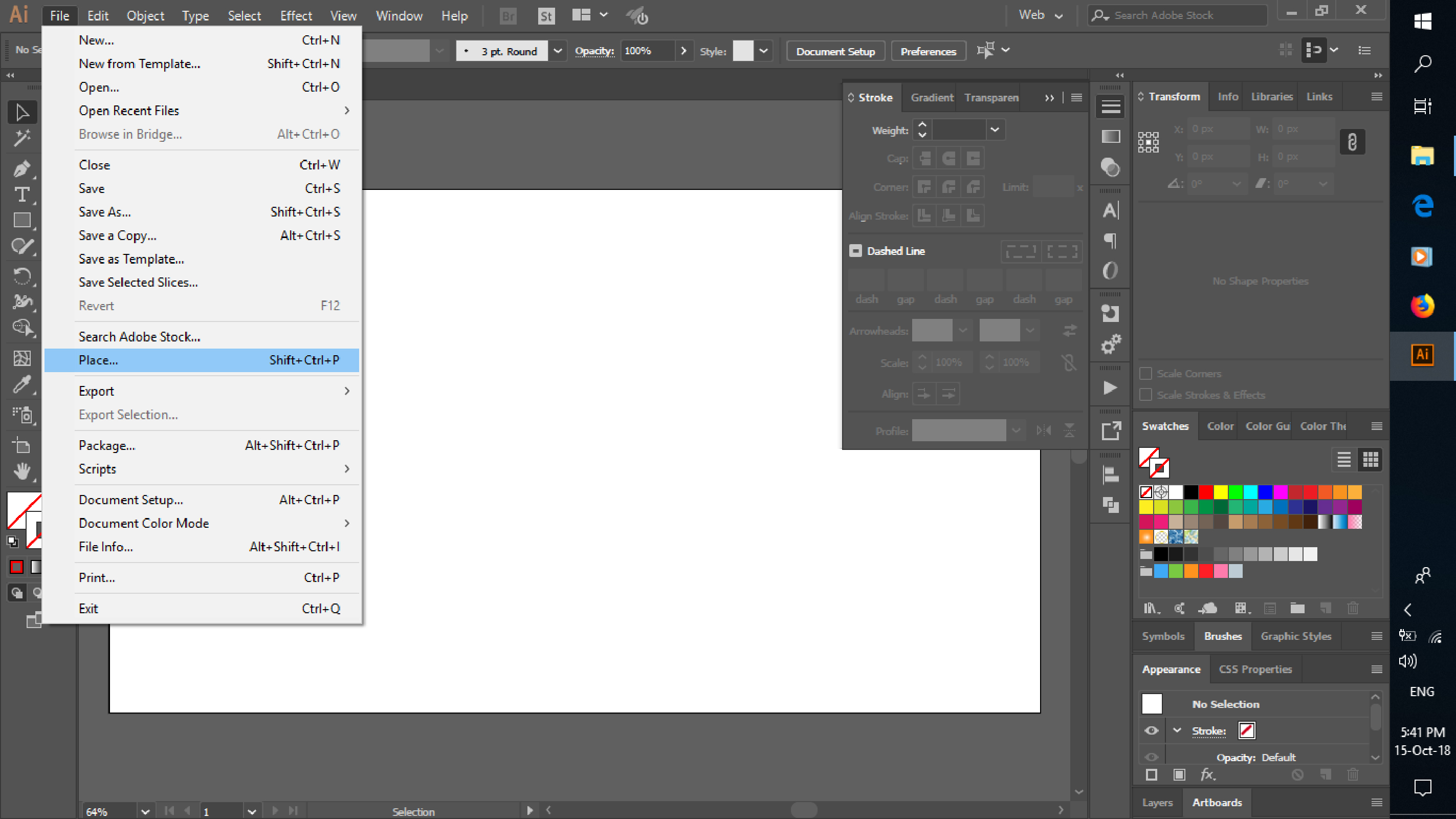Open Bridge from the Br icon

(x=508, y=16)
